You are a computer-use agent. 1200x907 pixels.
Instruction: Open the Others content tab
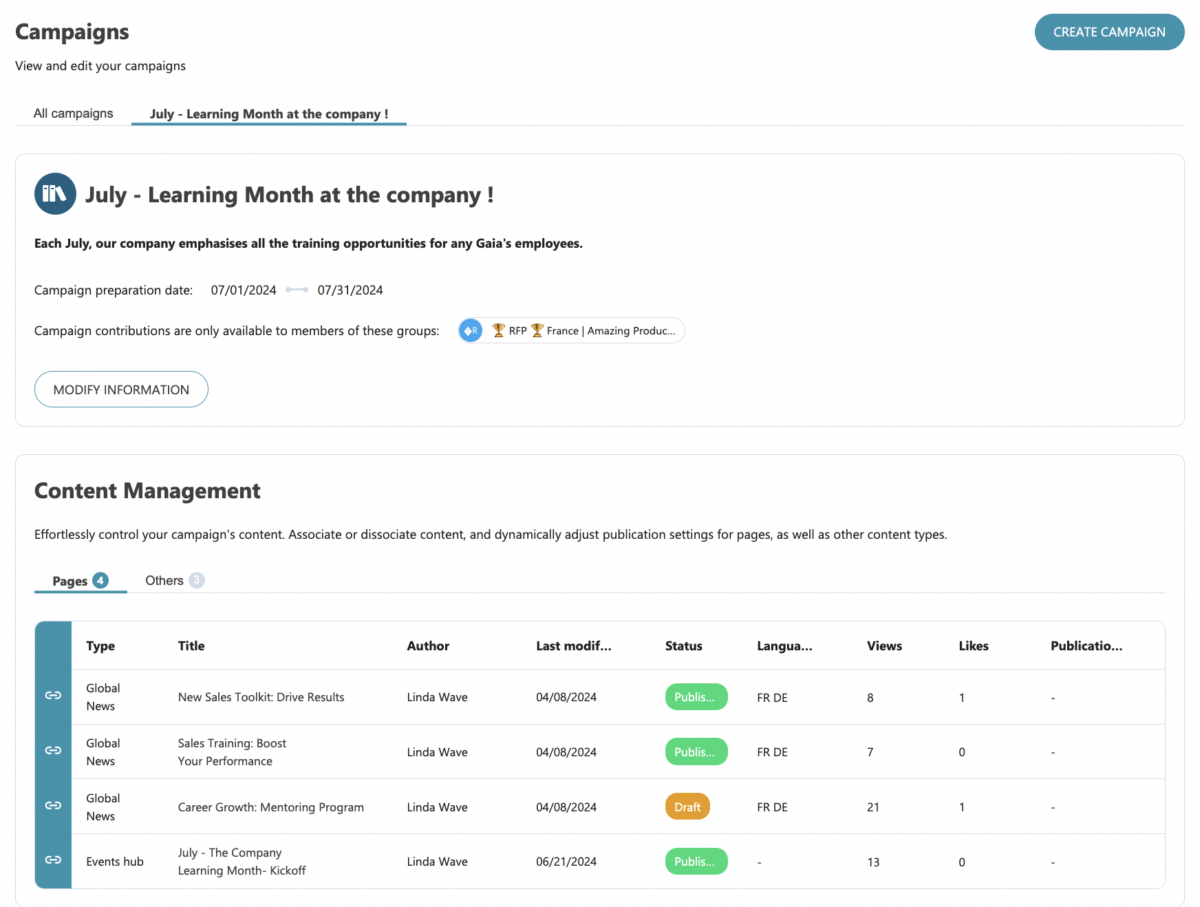(163, 580)
